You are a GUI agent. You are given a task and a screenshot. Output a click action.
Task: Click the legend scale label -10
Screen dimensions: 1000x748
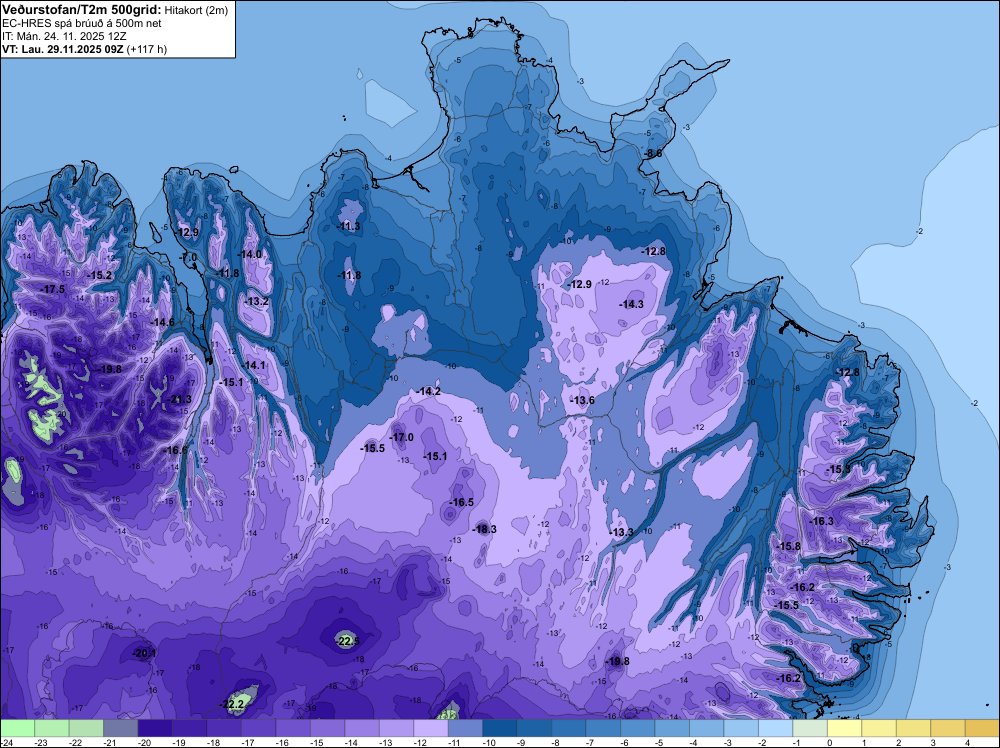[x=490, y=742]
